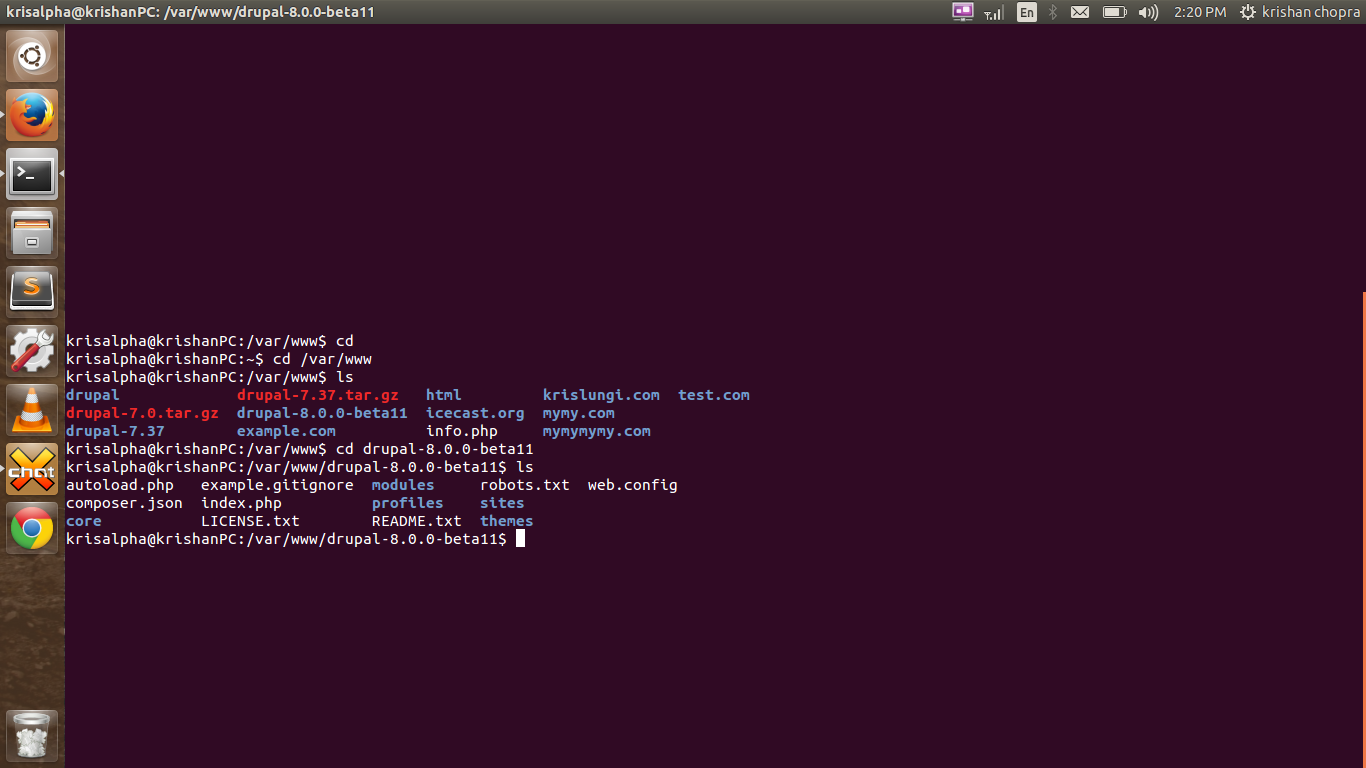Launch VLC media player from the launcher
This screenshot has width=1366, height=768.
click(33, 411)
